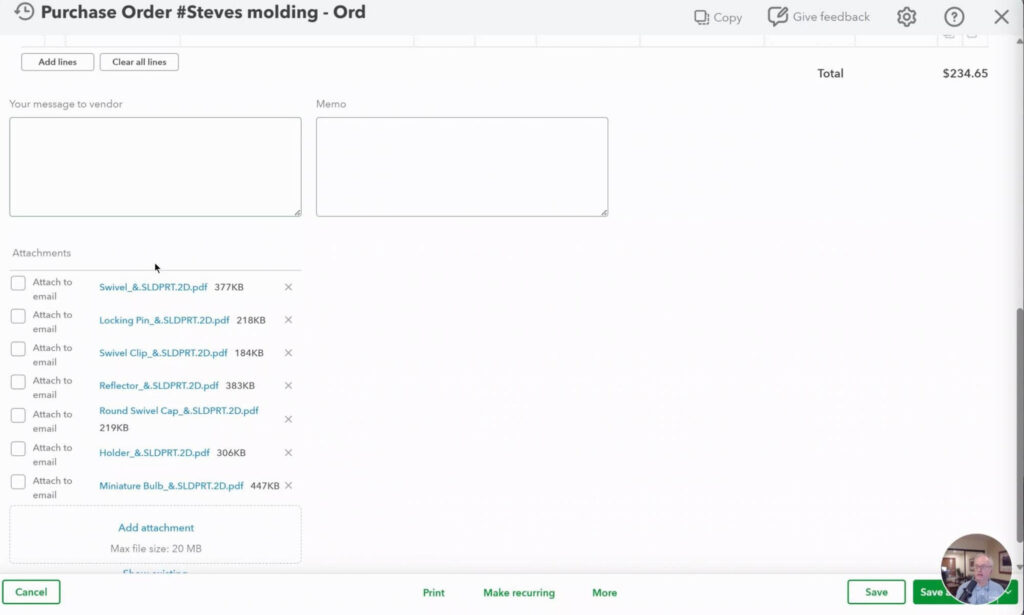Open the Holder_&.SLDPRT.2D.pdf link
Image resolution: width=1024 pixels, height=615 pixels.
154,452
